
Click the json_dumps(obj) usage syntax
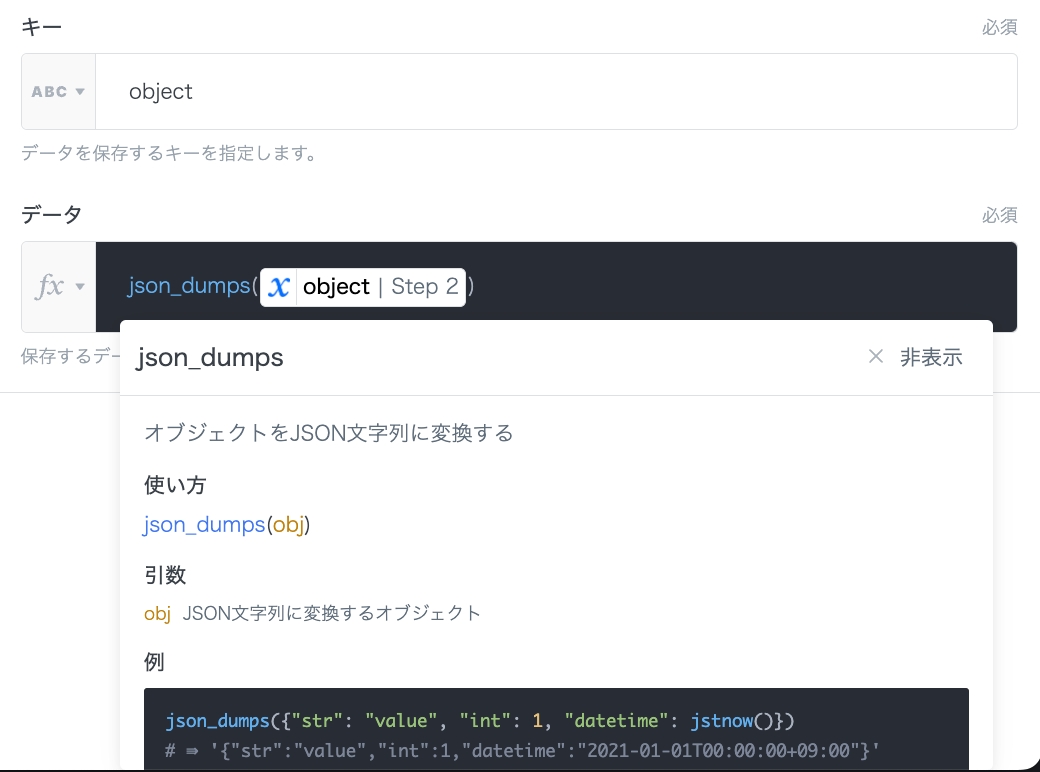coord(227,524)
